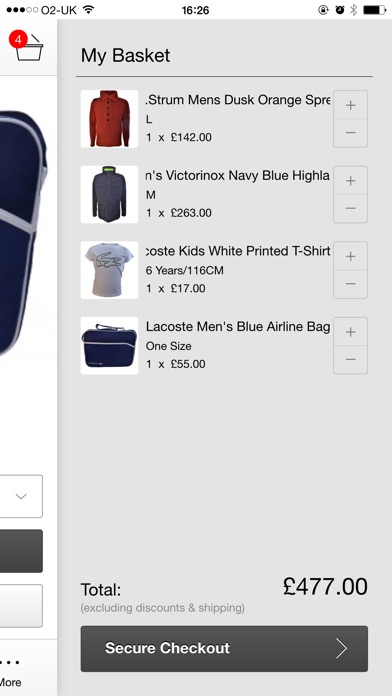392x696 pixels.
Task: Tap the Secure Checkout button
Action: pyautogui.click(x=224, y=649)
